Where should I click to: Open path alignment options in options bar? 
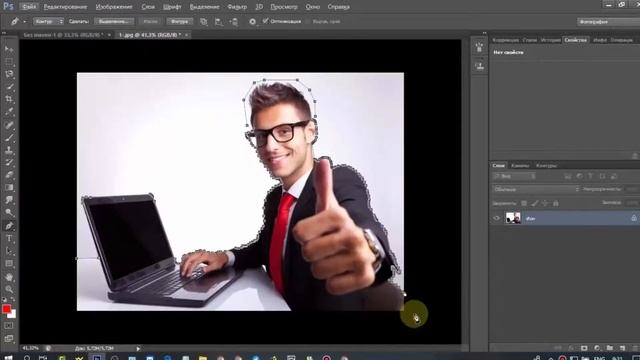coord(219,22)
